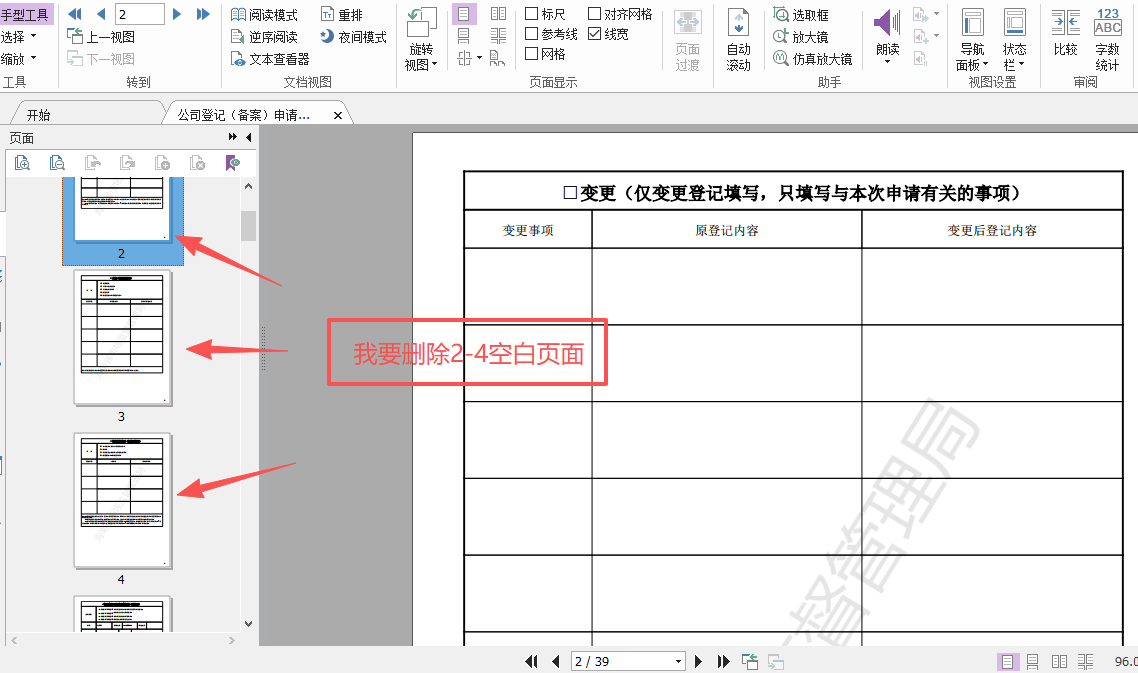Open 字数统计 word count
1138x673 pixels.
(1108, 39)
